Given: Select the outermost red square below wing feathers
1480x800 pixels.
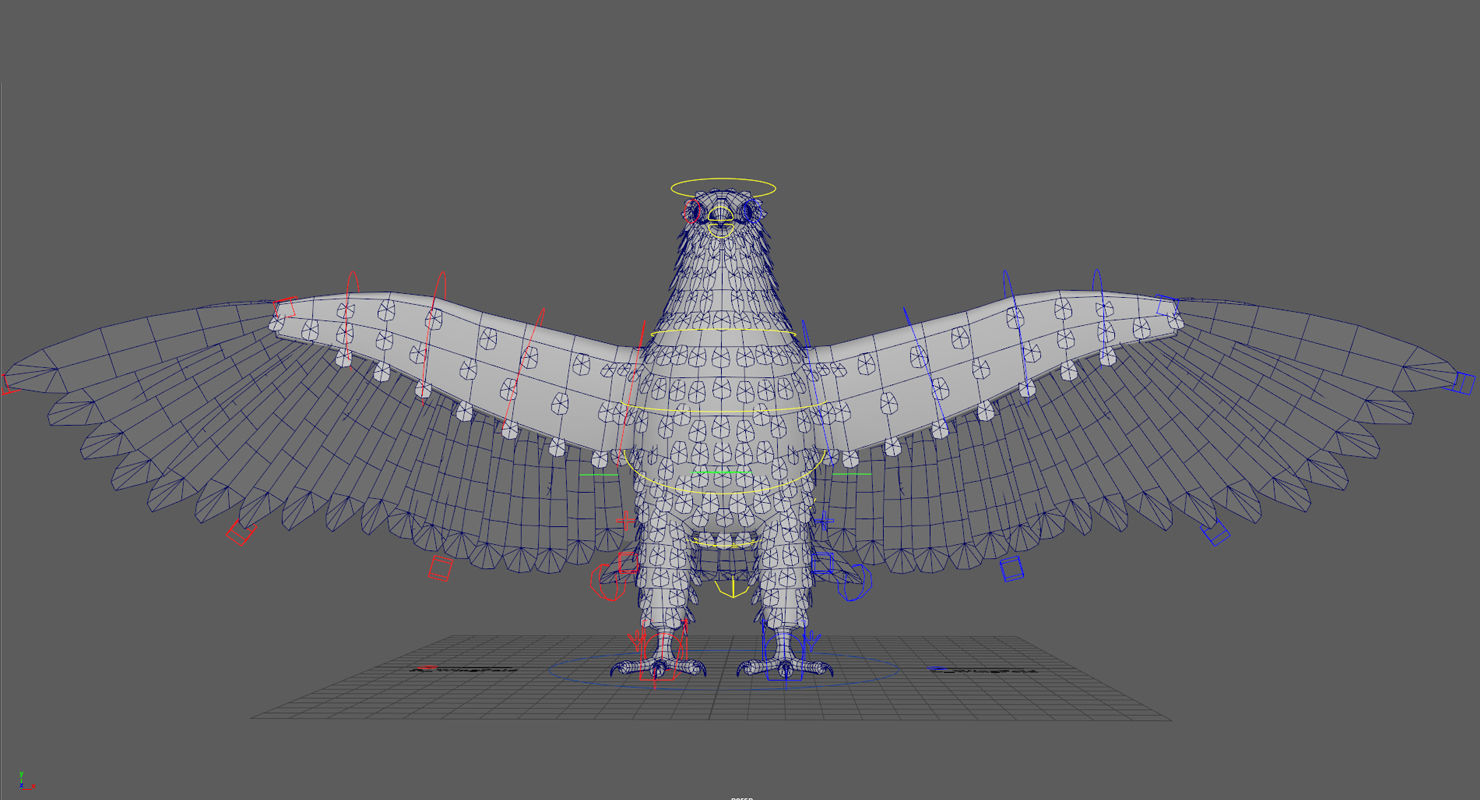Looking at the screenshot, I should tap(240, 533).
